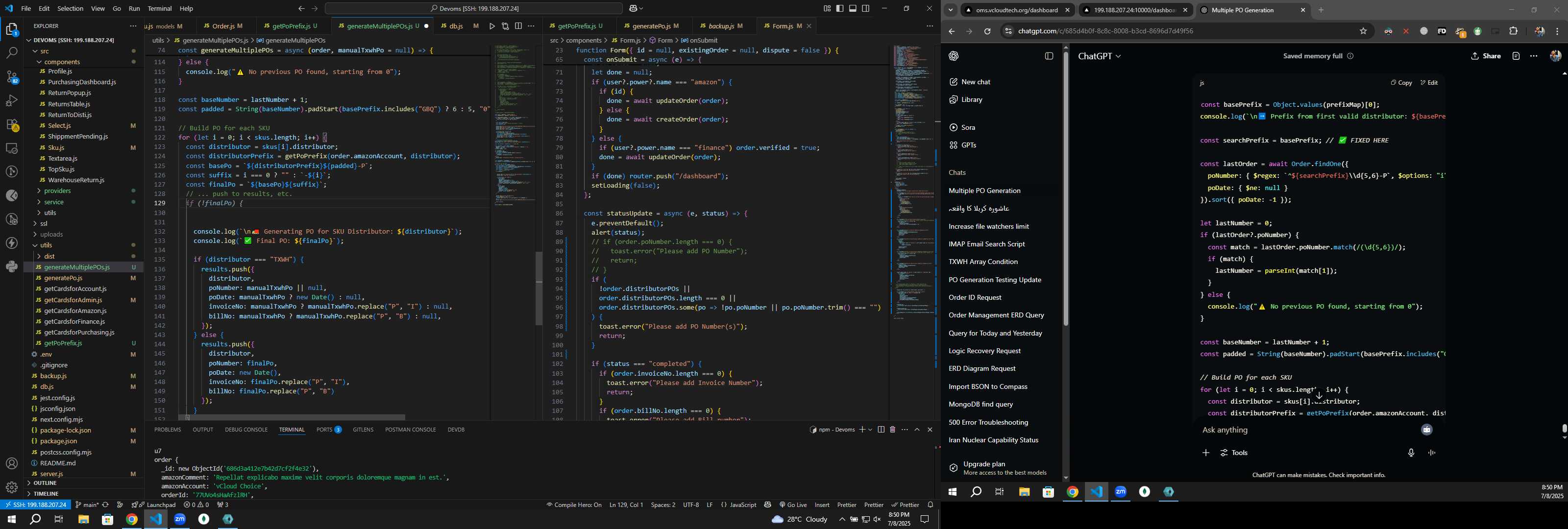Screen dimensions: 1568x529
Task: Click the Kill Terminal trash icon
Action: 892,430
